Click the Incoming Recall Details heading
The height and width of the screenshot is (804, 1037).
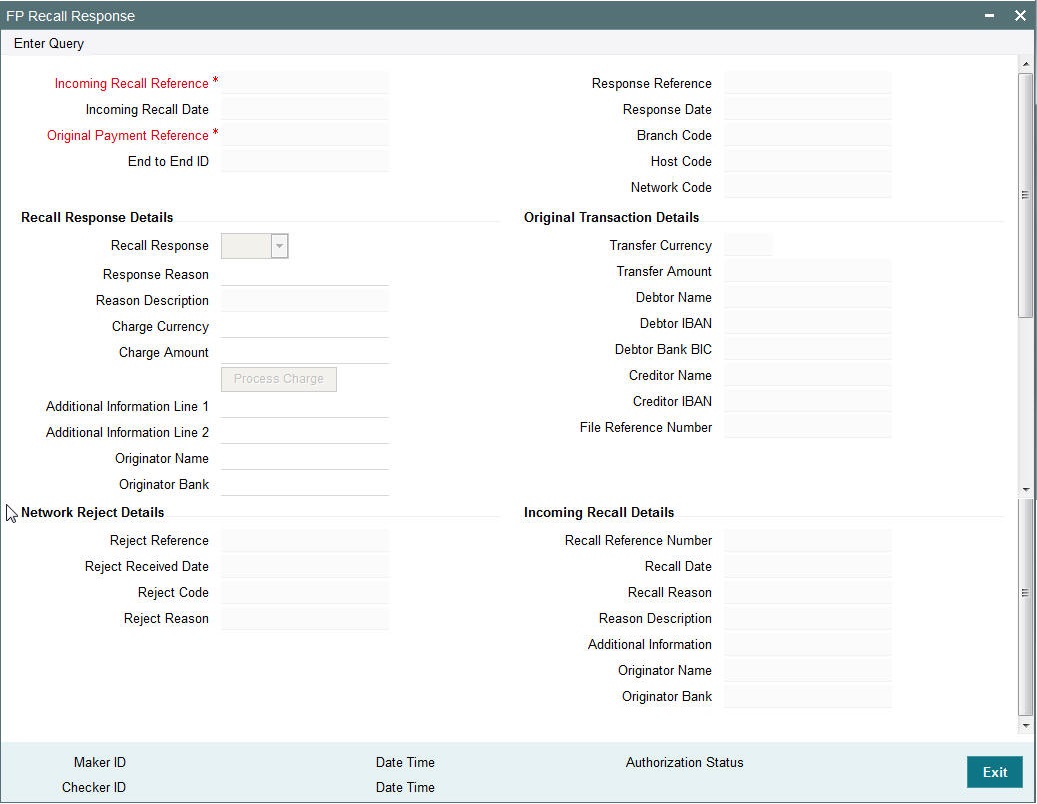point(599,512)
